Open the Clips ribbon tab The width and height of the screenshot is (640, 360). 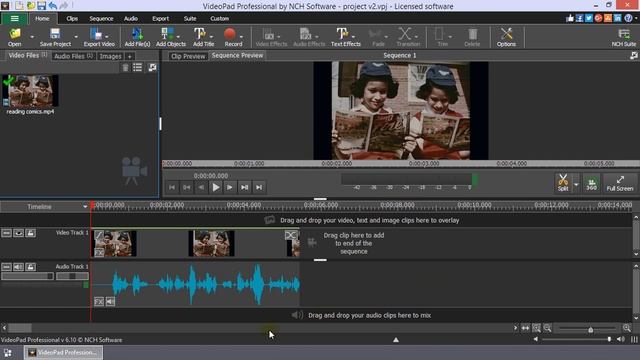point(72,18)
